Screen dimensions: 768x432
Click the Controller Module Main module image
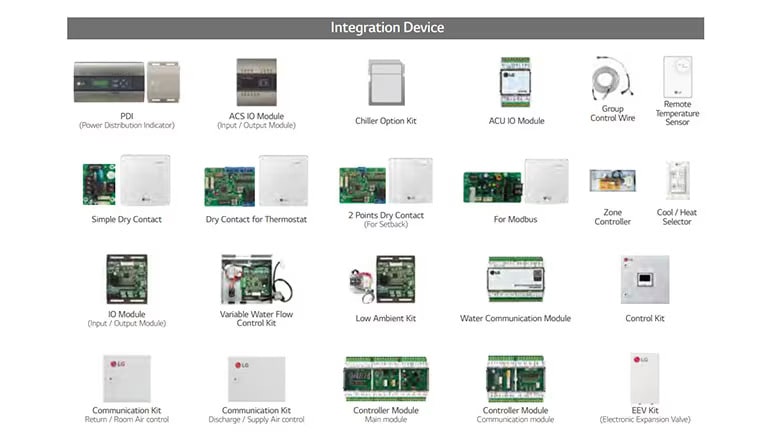[386, 380]
